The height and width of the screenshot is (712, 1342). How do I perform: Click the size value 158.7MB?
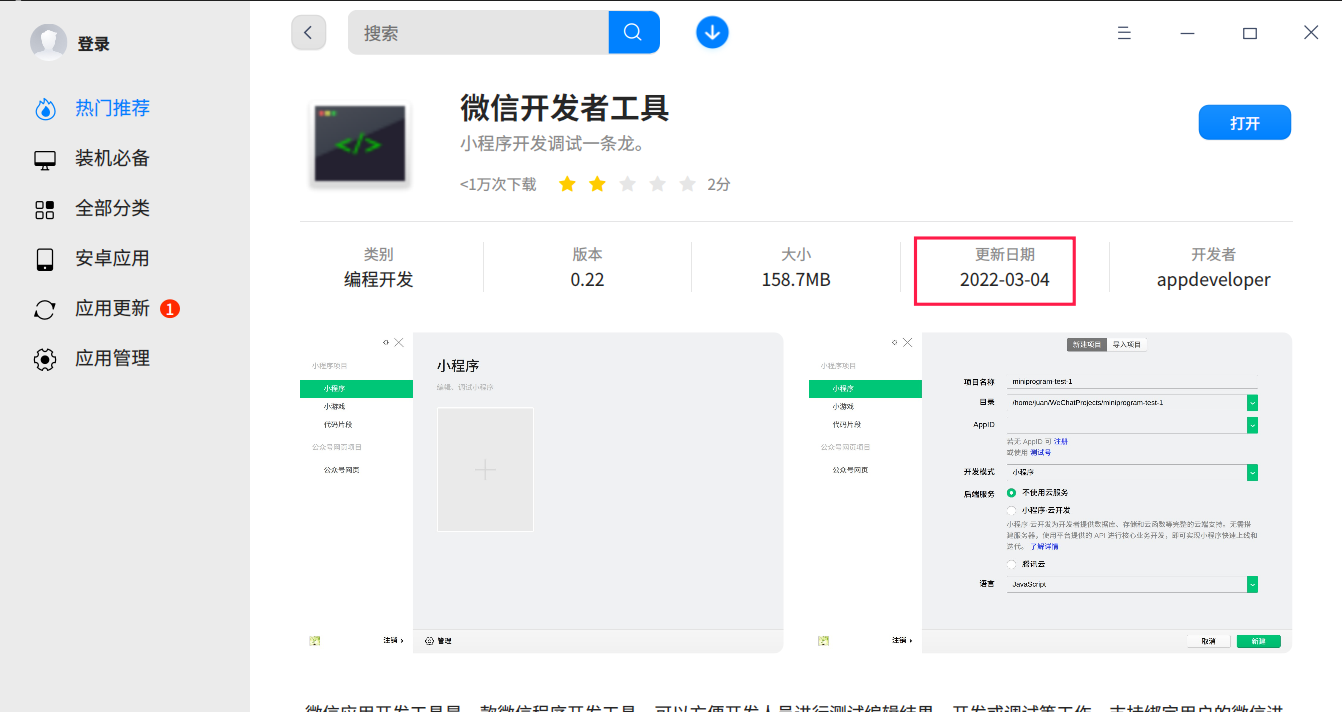pos(796,280)
